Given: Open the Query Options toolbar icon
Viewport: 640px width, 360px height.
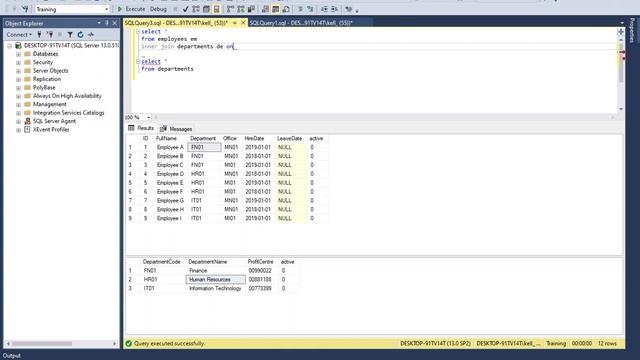Looking at the screenshot, I should click(207, 9).
